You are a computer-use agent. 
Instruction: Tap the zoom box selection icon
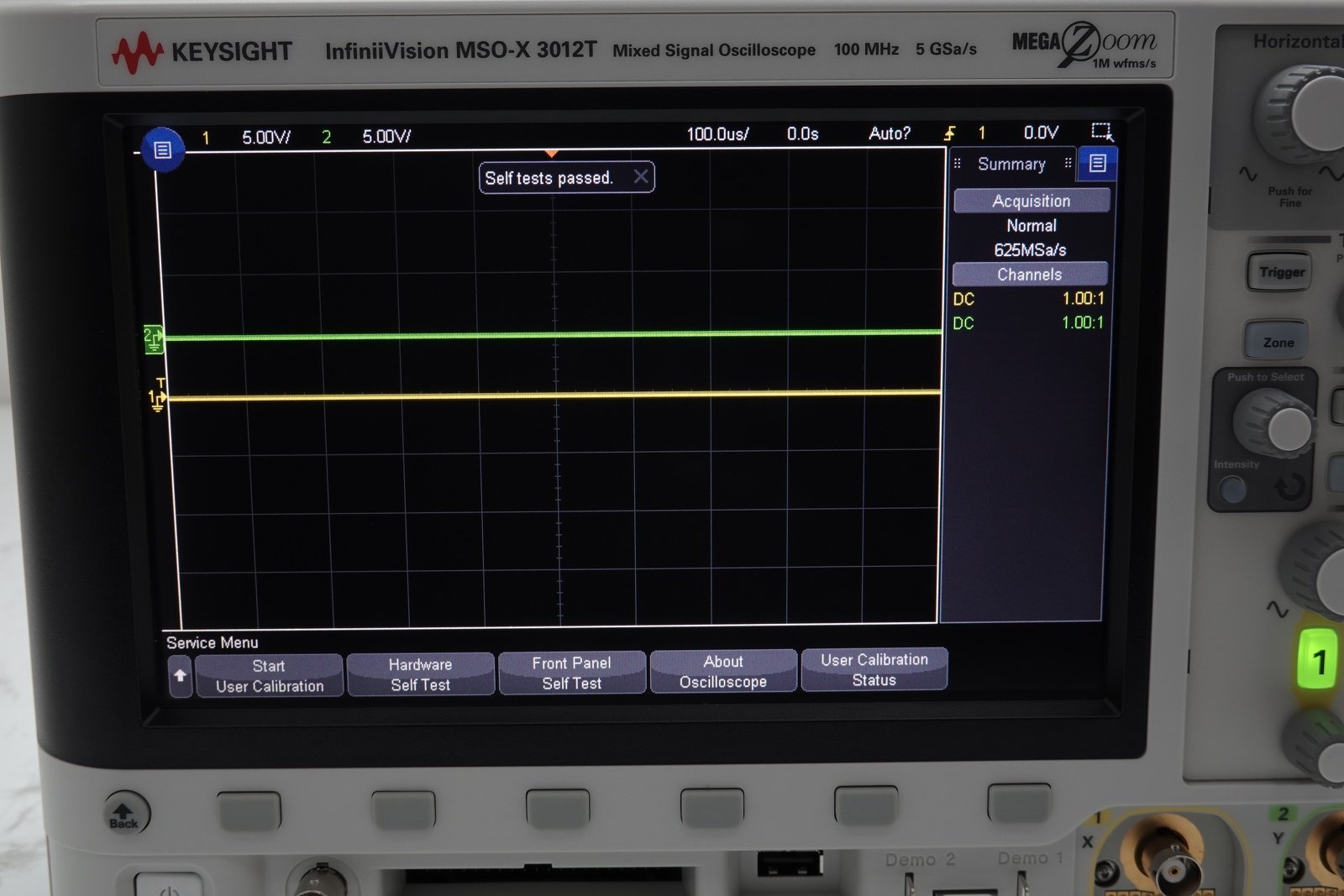(x=1102, y=131)
